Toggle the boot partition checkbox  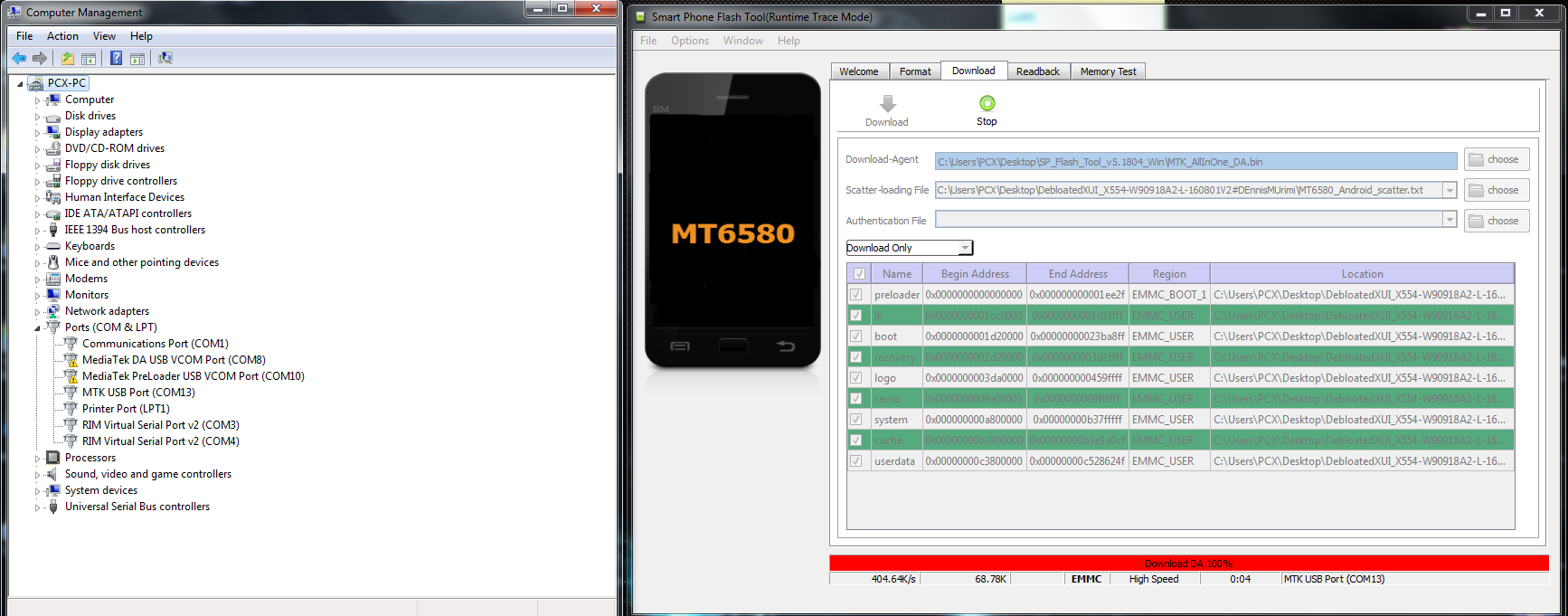[x=855, y=336]
